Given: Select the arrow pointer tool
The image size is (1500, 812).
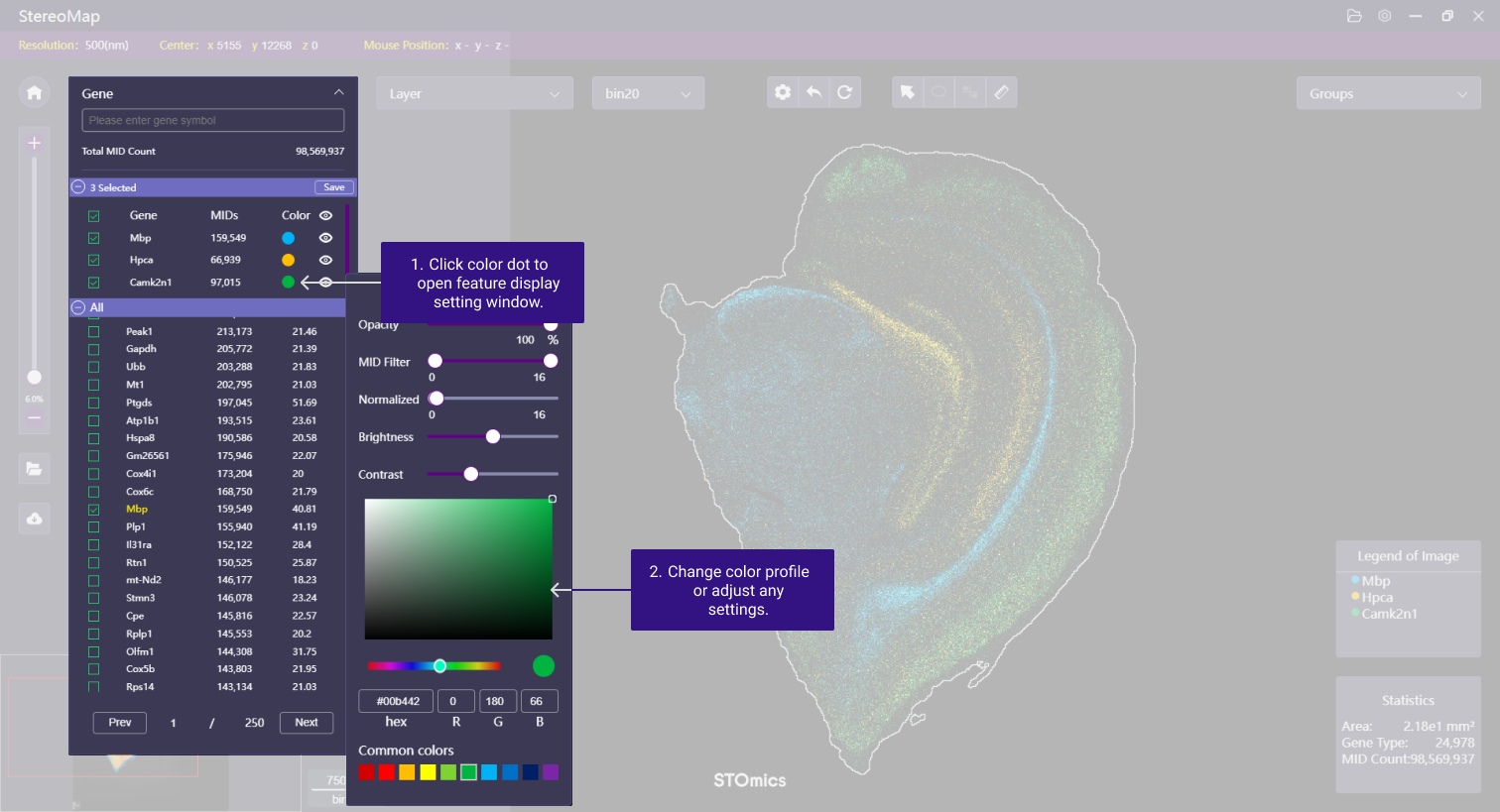Looking at the screenshot, I should point(907,92).
